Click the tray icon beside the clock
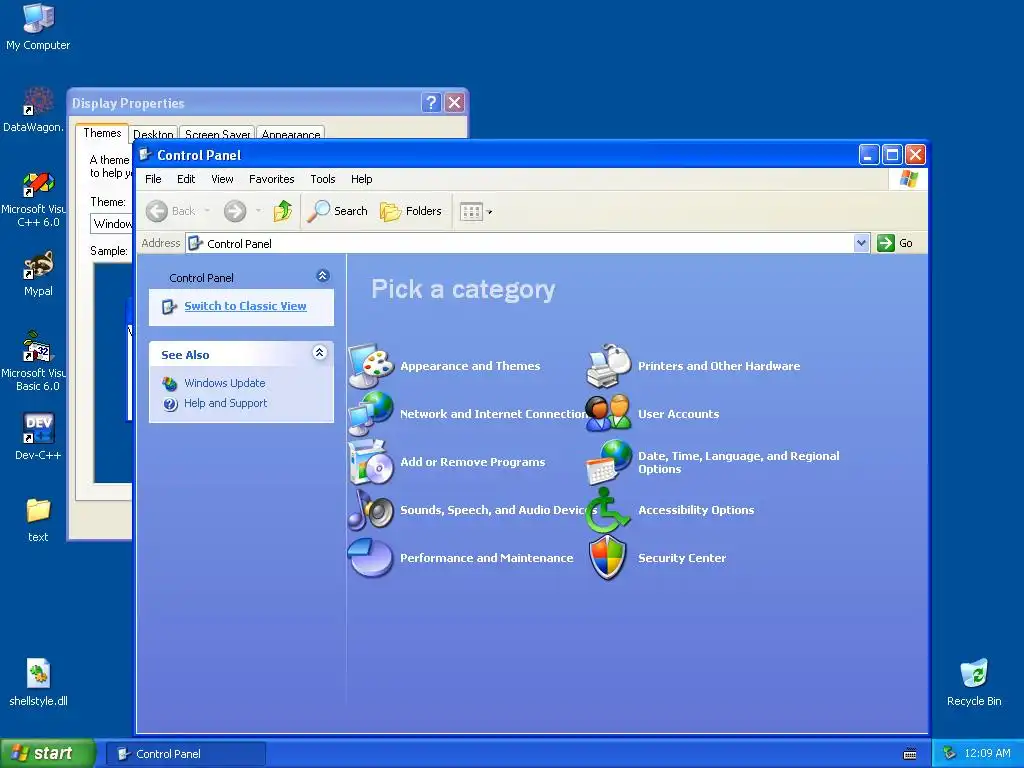The height and width of the screenshot is (768, 1024). point(950,754)
